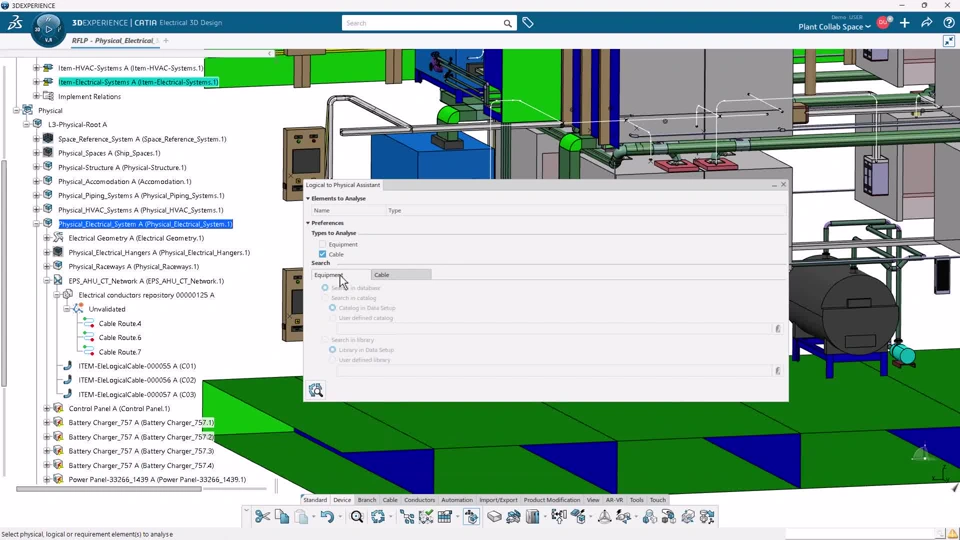
Task: Switch to the Conductors toolbar tab
Action: pos(419,500)
